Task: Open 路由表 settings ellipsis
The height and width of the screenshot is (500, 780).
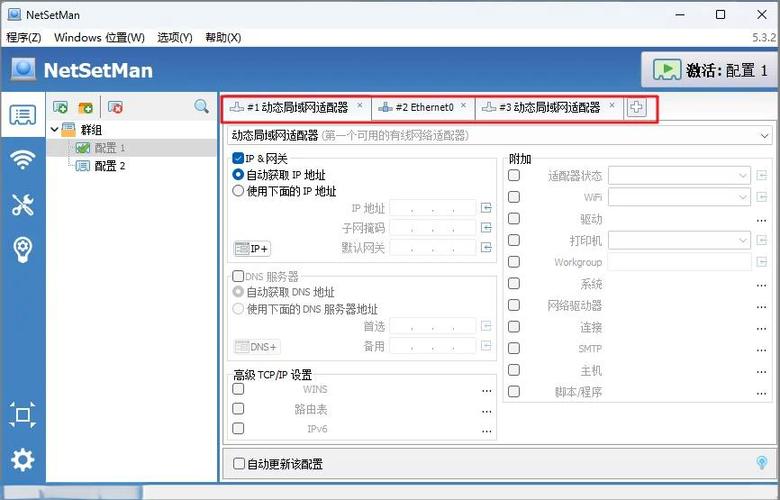Action: tap(487, 411)
